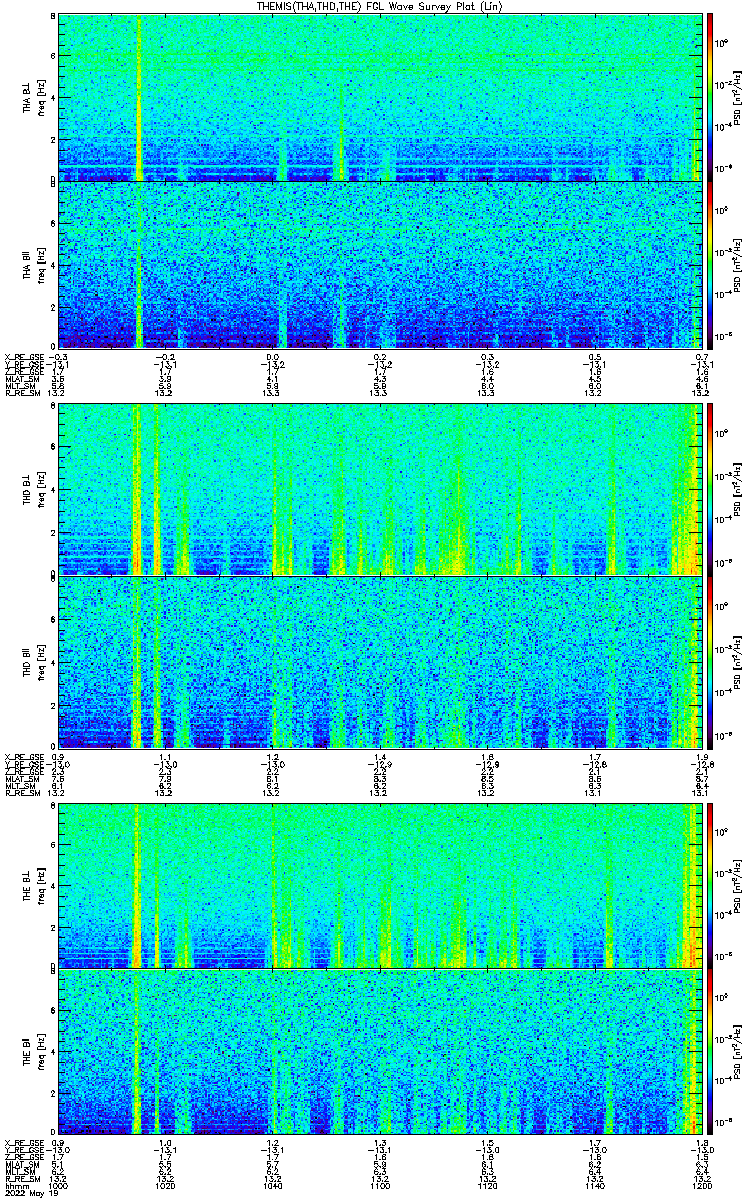Click the THA B∥ spectrogram panel
750x1200 pixels.
pyautogui.click(x=381, y=265)
